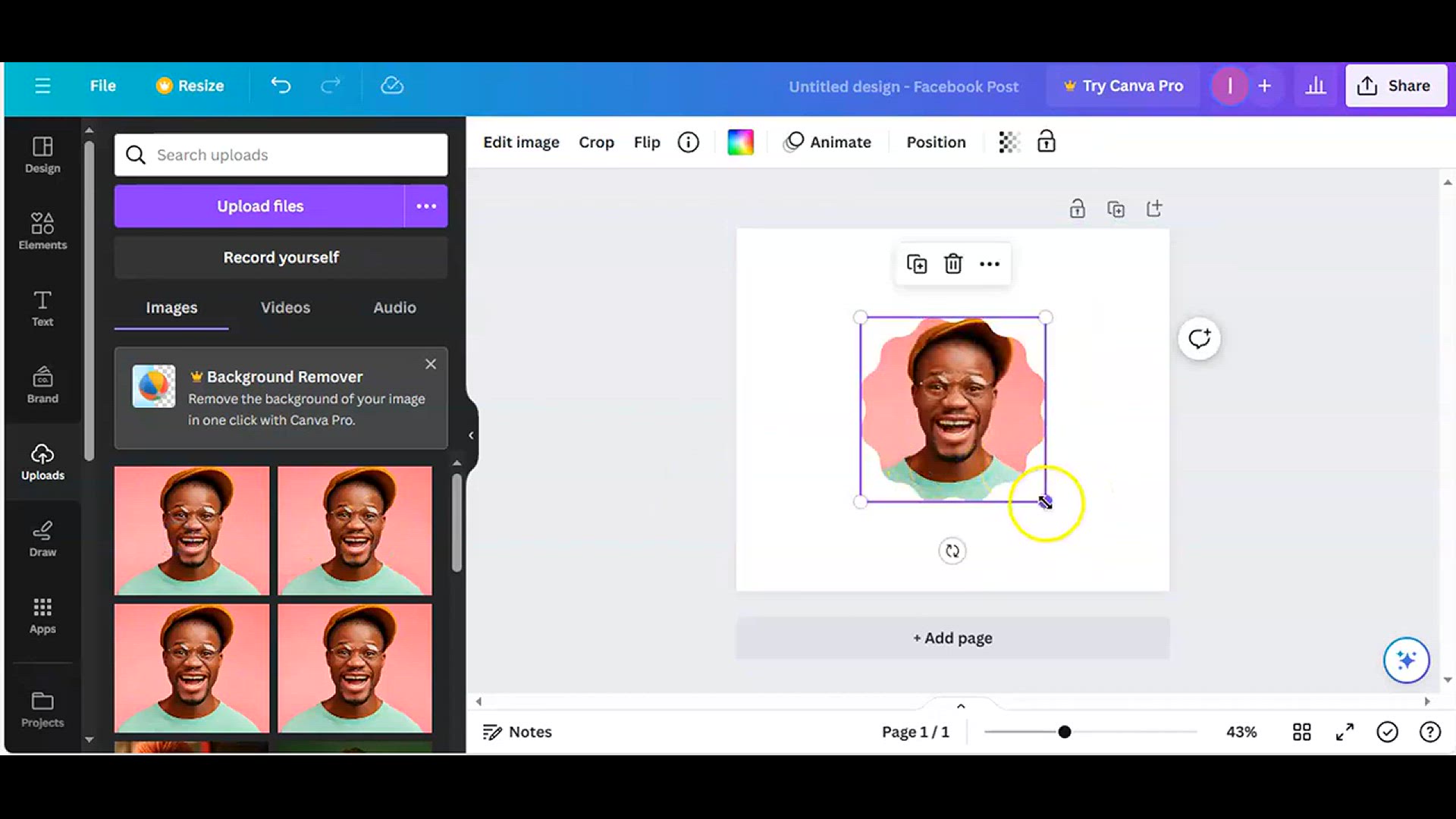Viewport: 1456px width, 819px height.
Task: Click the Upload files button
Action: point(260,206)
